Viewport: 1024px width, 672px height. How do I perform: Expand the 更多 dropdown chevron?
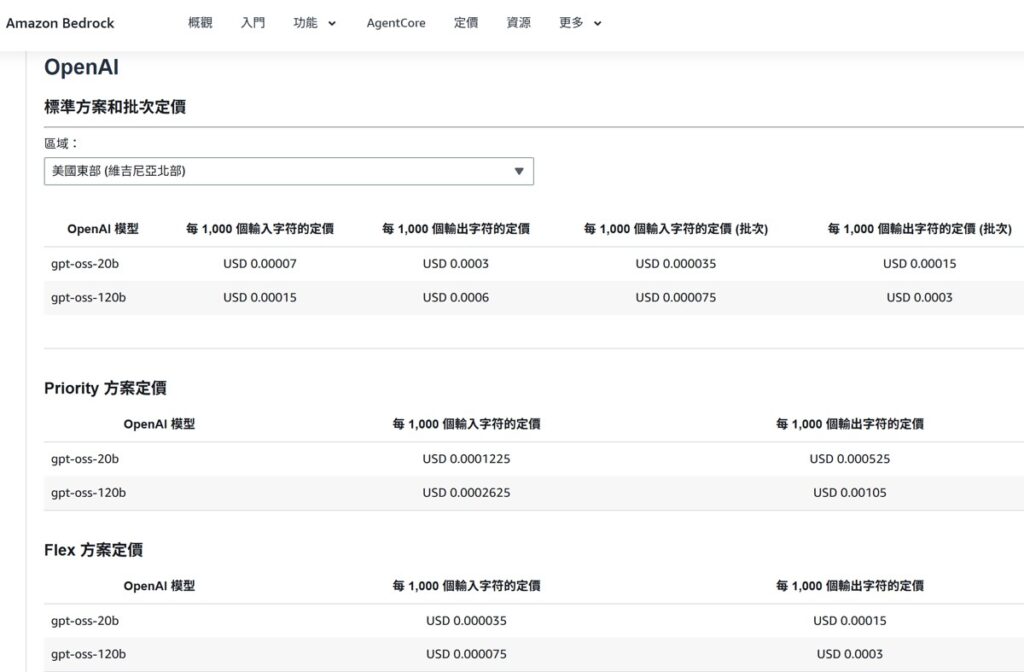[x=598, y=24]
